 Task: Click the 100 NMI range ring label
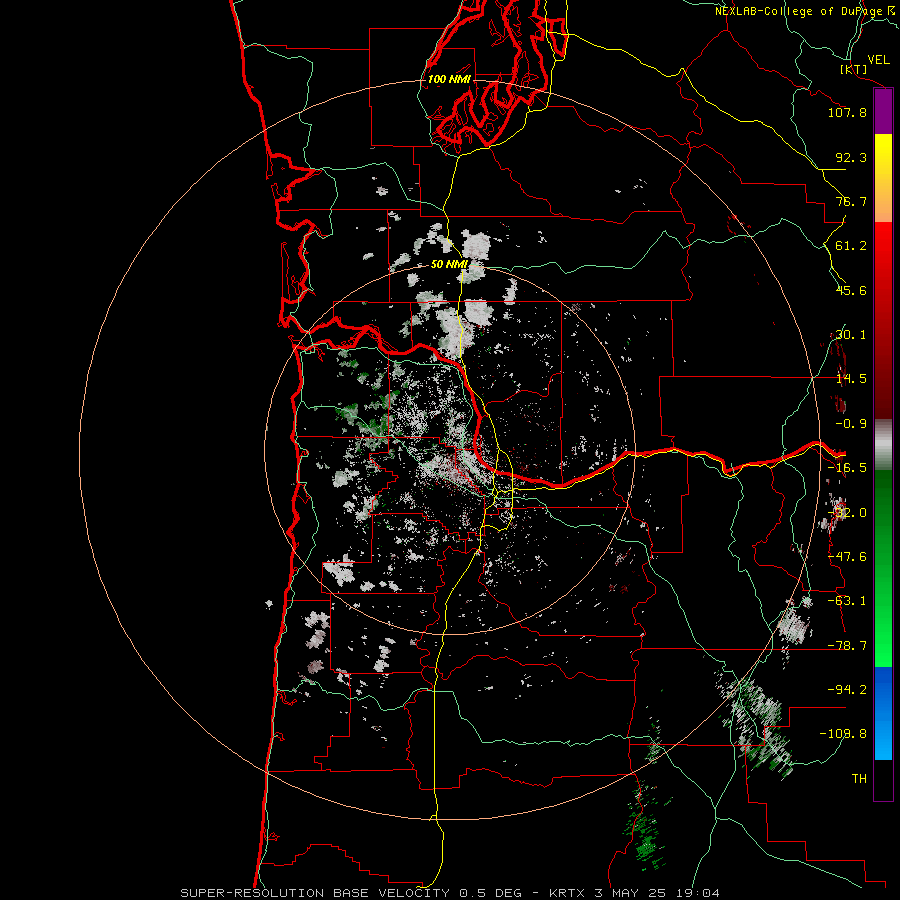click(x=449, y=79)
